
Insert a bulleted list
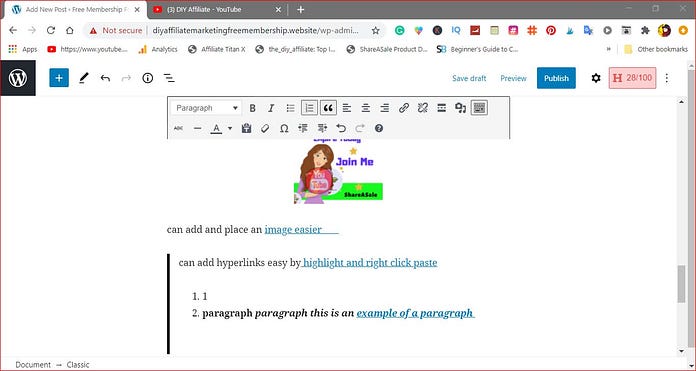tap(290, 108)
